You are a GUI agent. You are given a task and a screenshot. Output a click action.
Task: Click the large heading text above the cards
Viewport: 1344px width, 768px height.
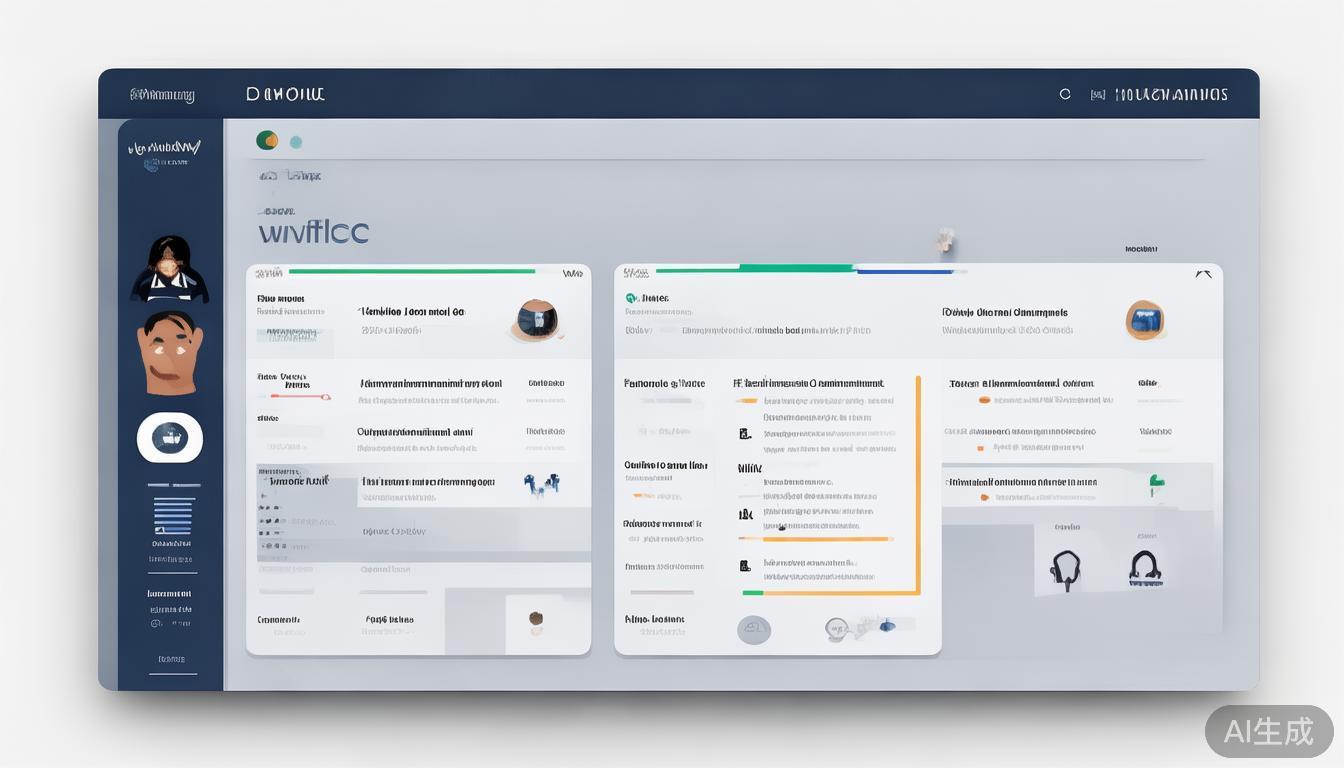(x=313, y=232)
